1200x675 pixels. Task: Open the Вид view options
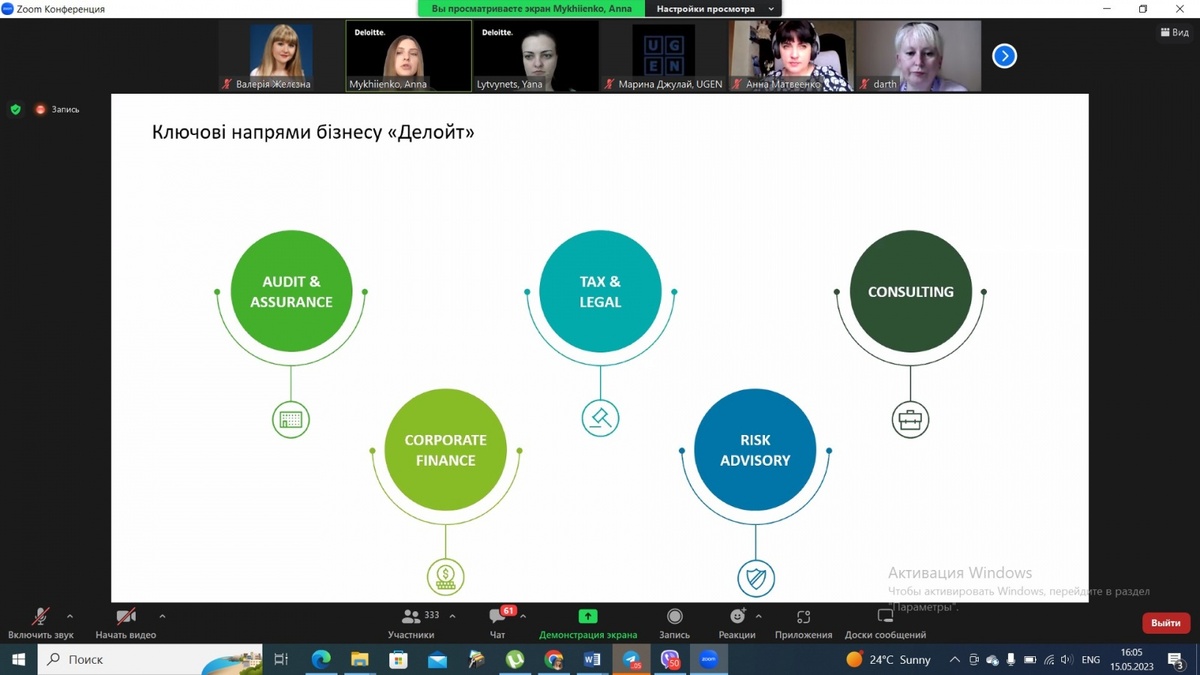coord(1174,32)
